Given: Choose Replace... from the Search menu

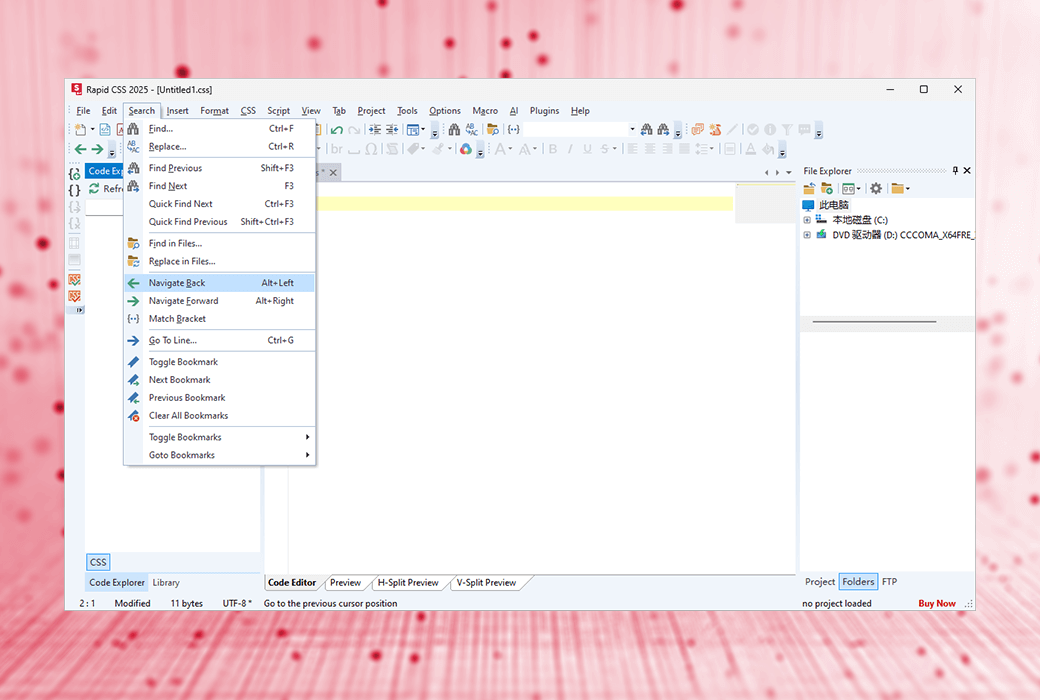Looking at the screenshot, I should (x=220, y=147).
